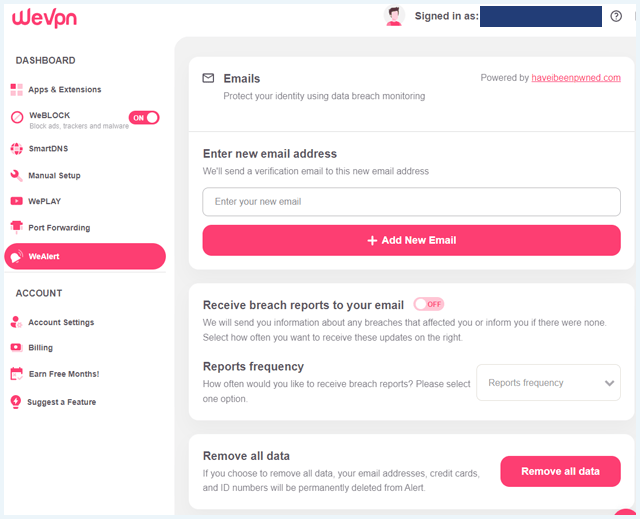Click the WePLAY video icon
Screen dimensions: 640x519
click(16, 201)
